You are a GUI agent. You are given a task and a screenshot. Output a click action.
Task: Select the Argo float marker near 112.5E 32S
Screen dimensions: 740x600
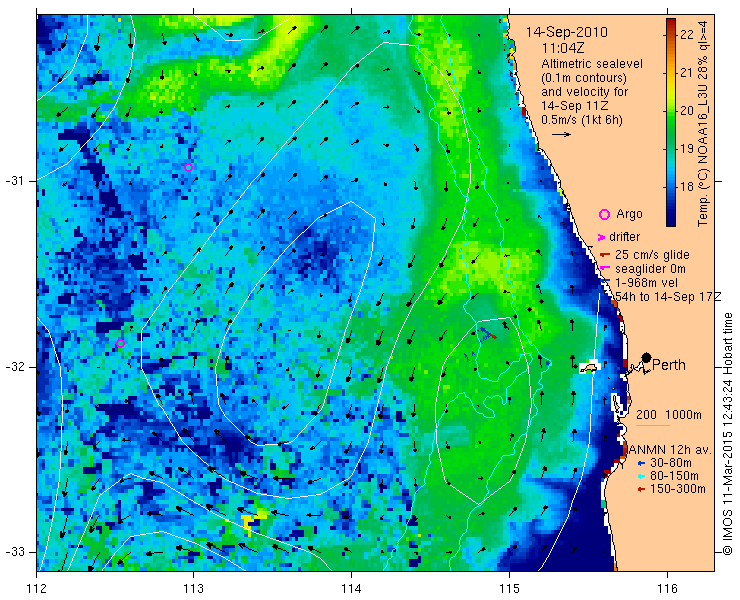click(120, 343)
